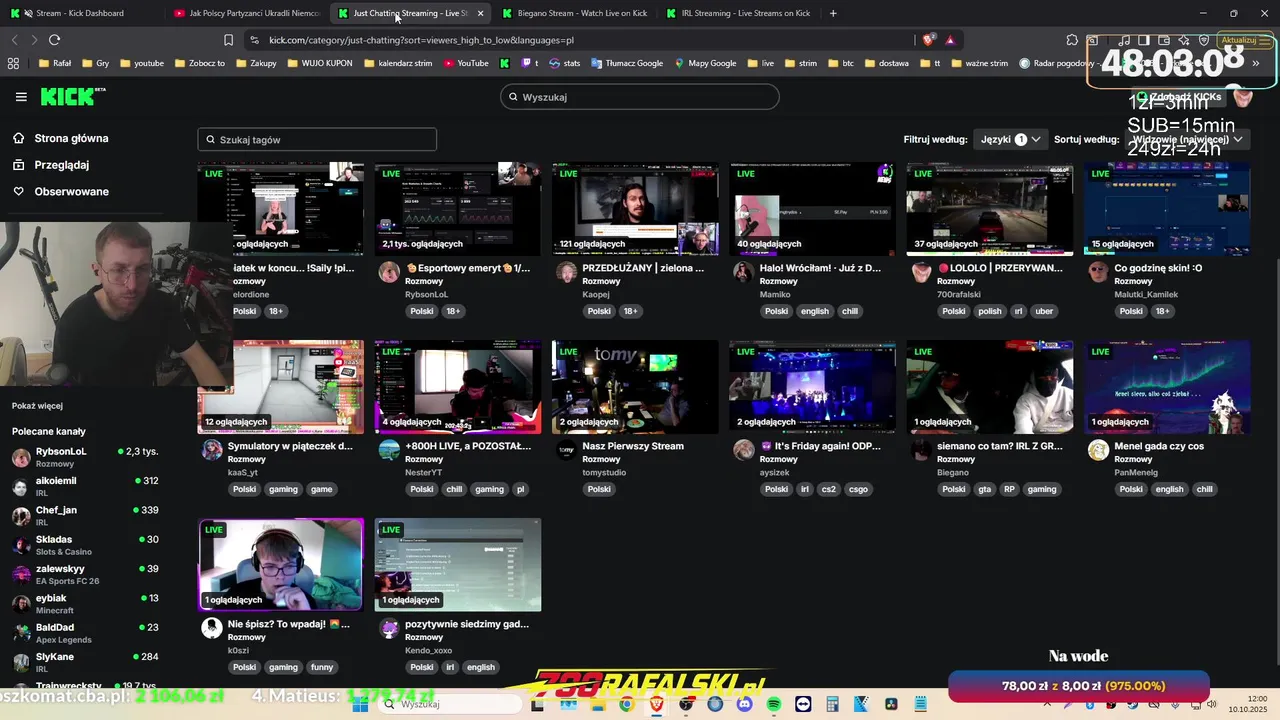Expand the Pokaż więcej link in the sidebar
The width and height of the screenshot is (1280, 720).
pyautogui.click(x=37, y=406)
